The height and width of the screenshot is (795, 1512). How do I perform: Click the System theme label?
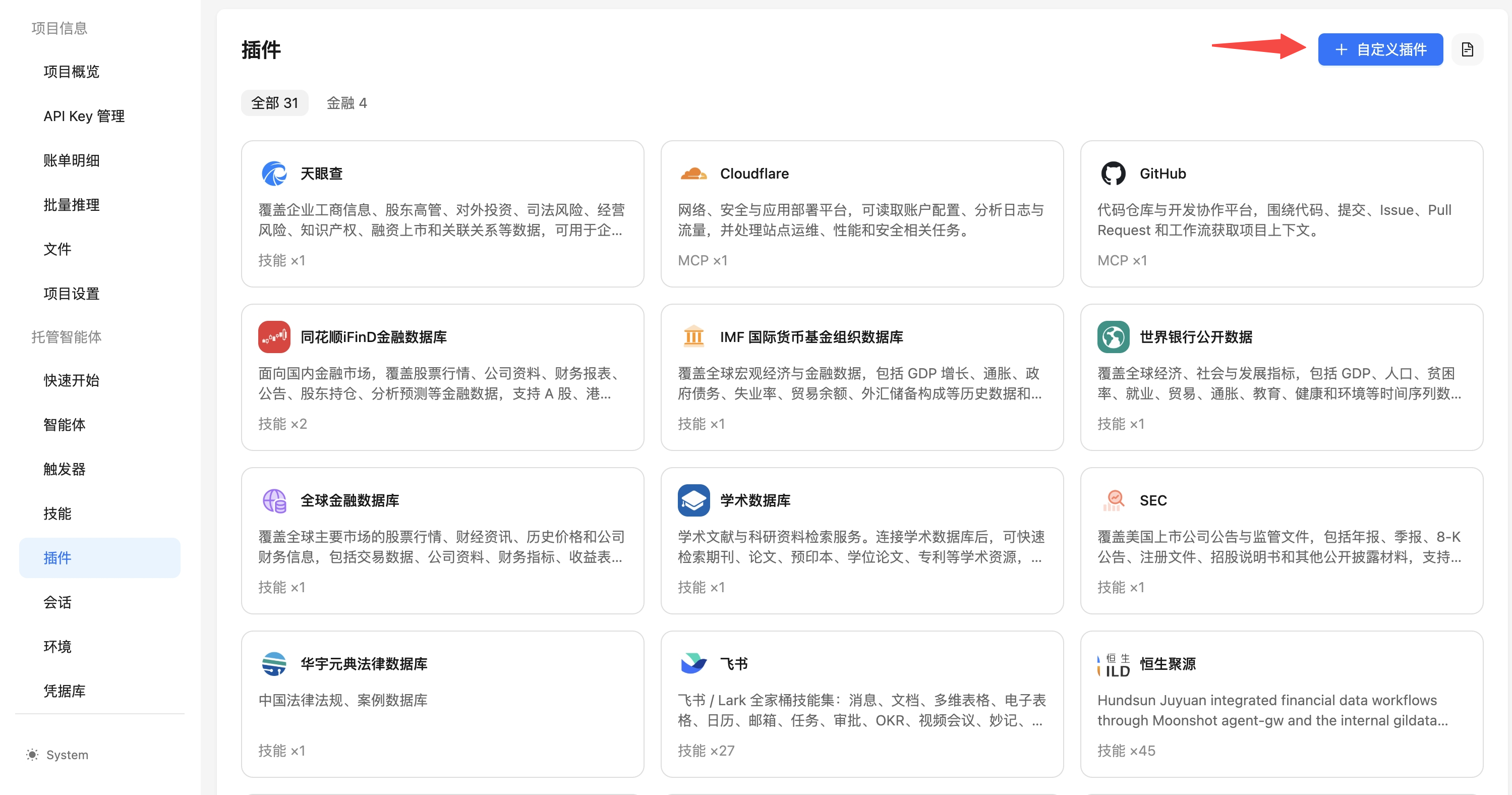[x=67, y=755]
